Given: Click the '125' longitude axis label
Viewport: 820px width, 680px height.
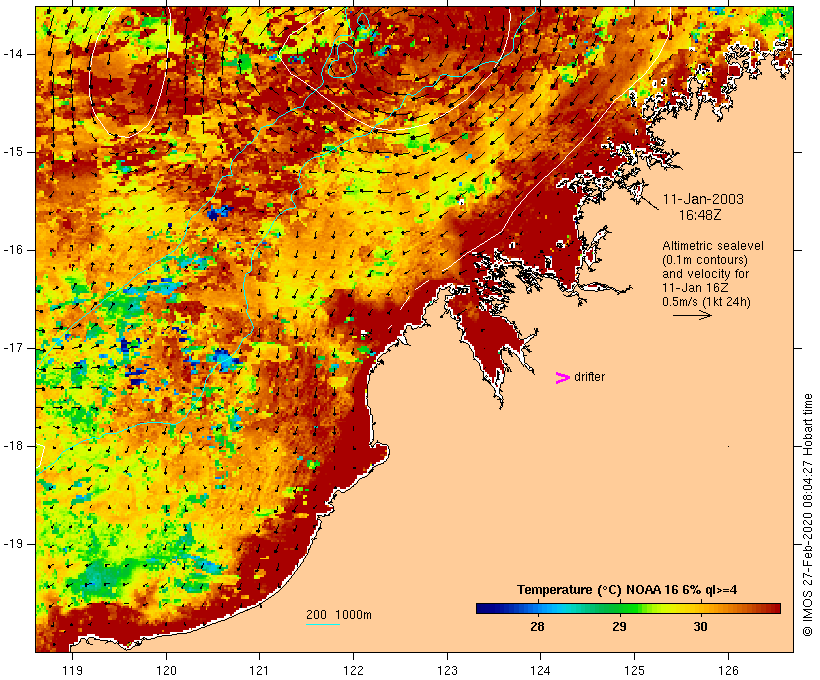Looking at the screenshot, I should [634, 670].
